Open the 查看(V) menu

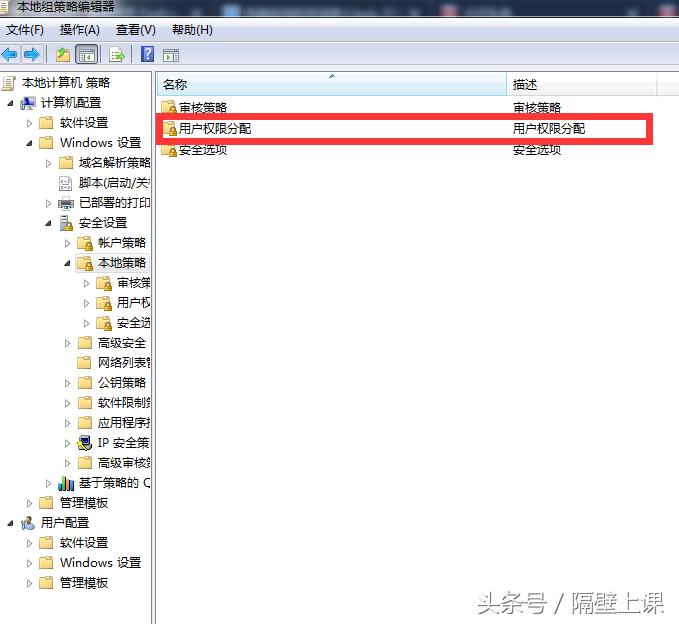(136, 30)
